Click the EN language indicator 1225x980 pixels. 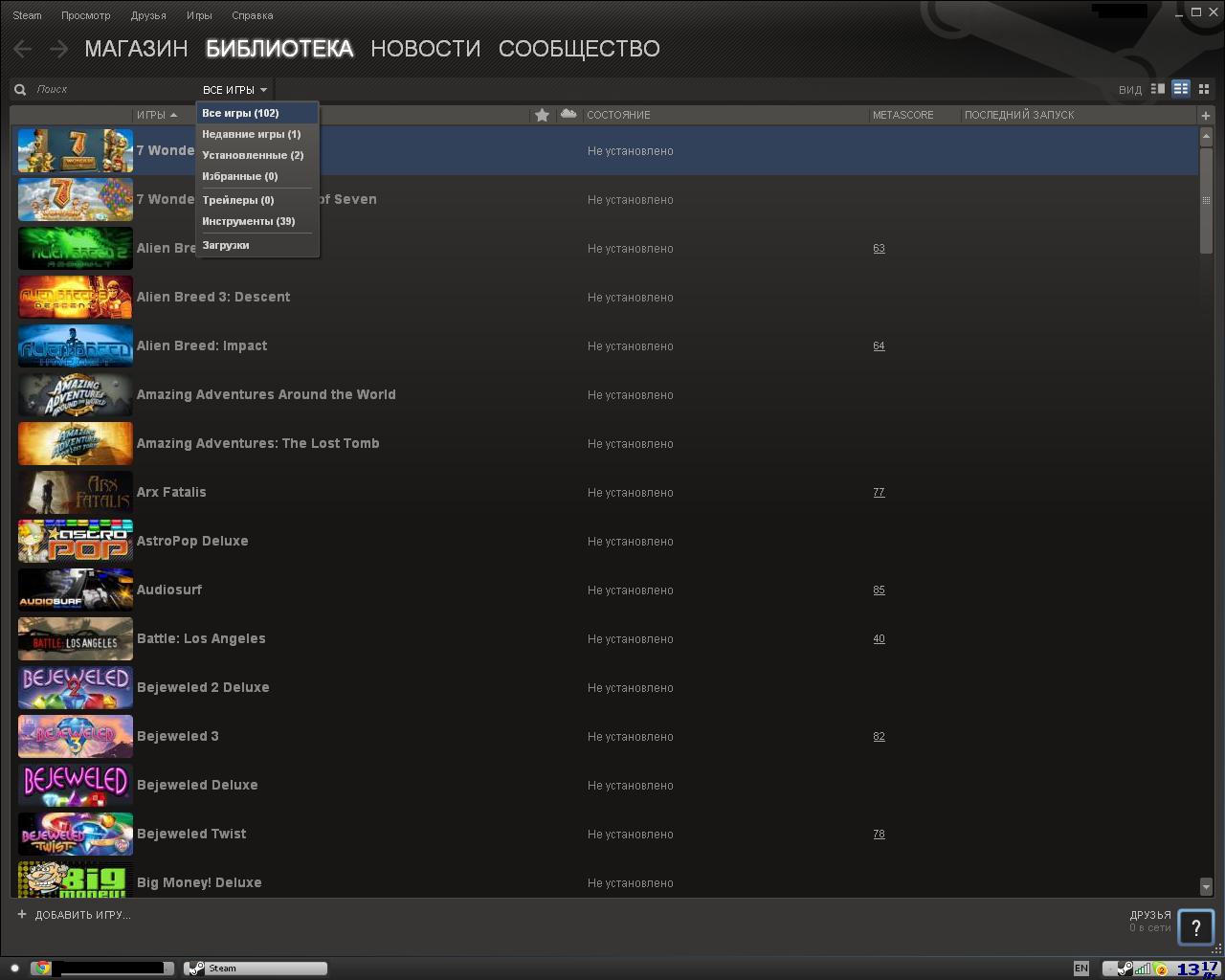pos(1081,969)
